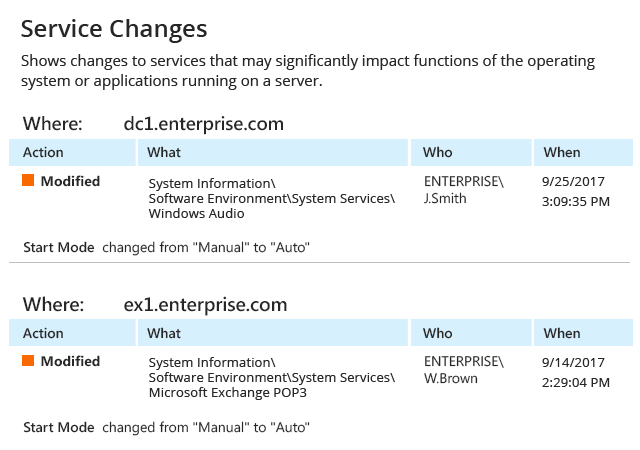Click the When header in ex1 table

click(562, 333)
